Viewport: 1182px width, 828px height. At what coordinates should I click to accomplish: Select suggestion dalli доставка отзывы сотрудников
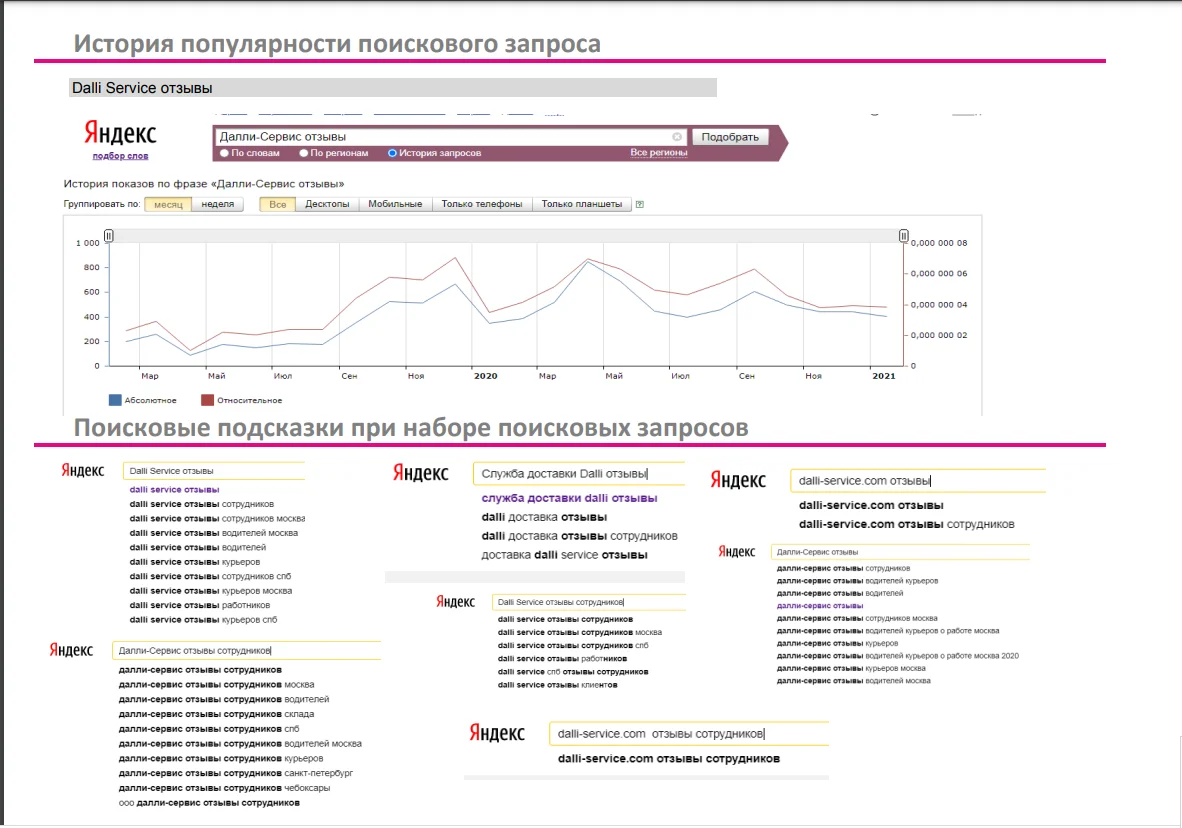pos(580,536)
